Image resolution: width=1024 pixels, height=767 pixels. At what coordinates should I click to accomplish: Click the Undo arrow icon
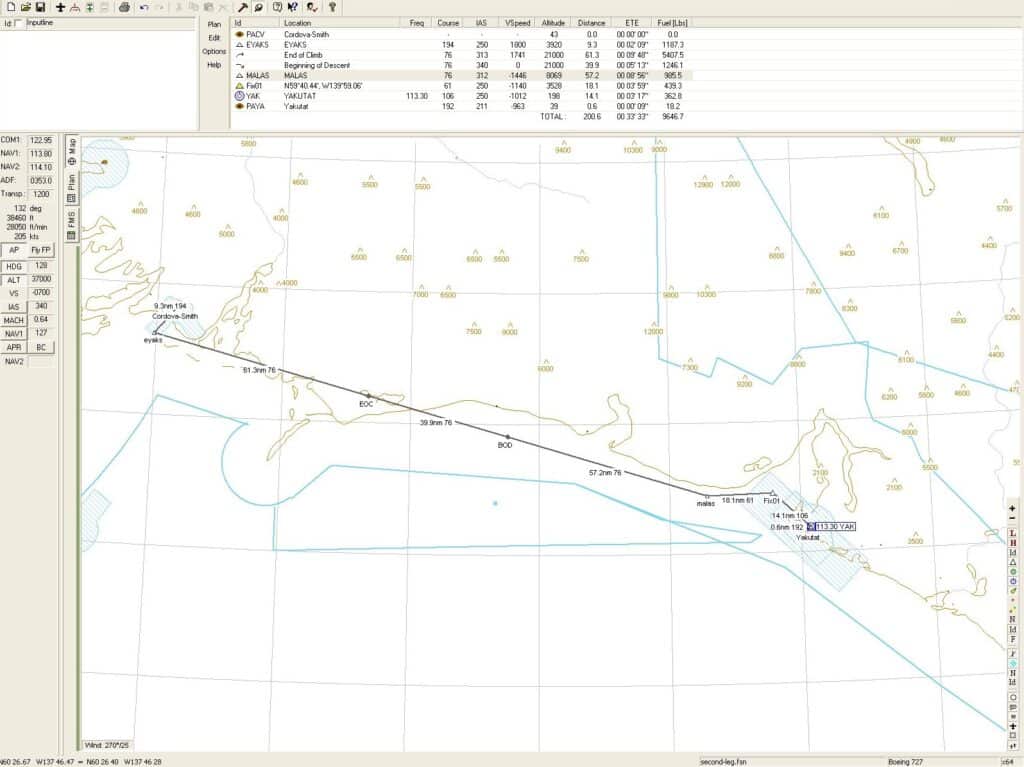(x=145, y=7)
